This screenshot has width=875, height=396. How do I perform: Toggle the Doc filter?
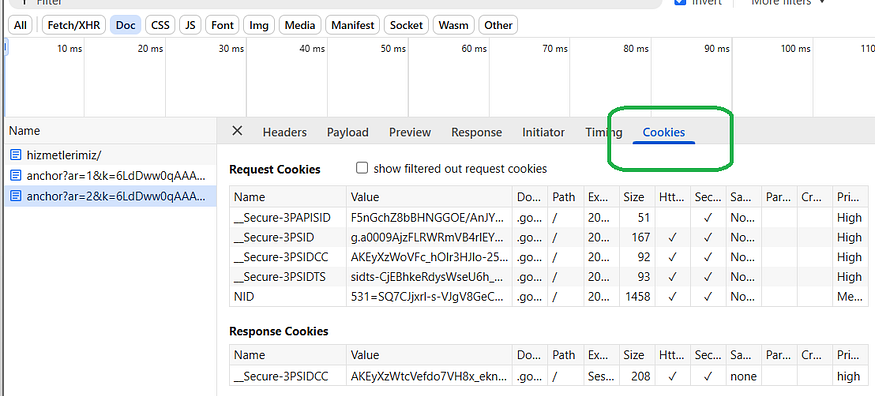(126, 25)
